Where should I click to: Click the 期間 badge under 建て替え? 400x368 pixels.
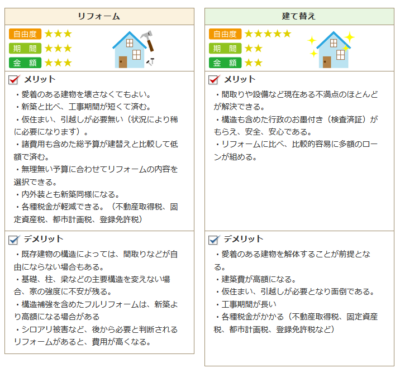pyautogui.click(x=225, y=48)
